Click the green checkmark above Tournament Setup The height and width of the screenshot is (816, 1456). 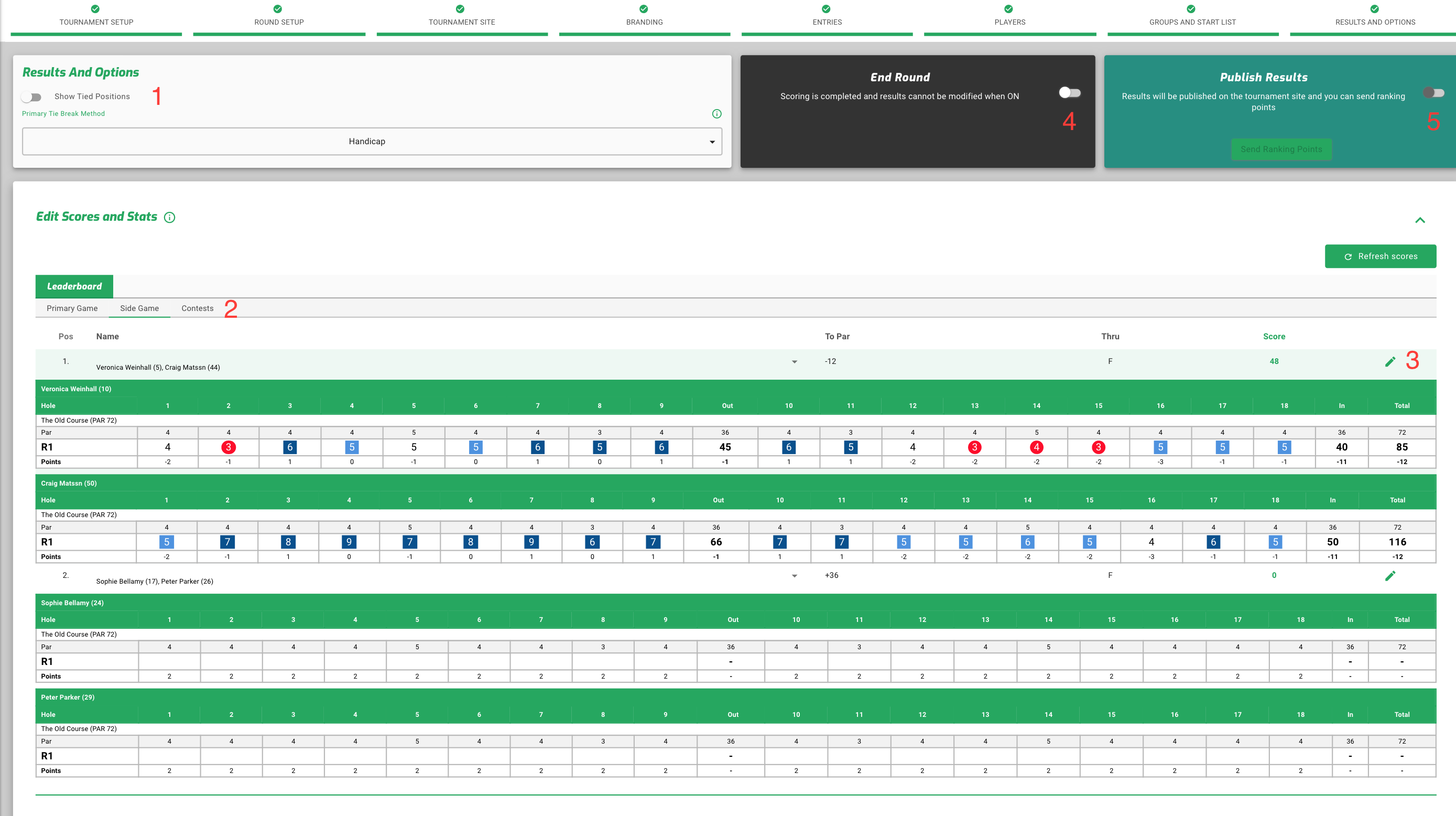tap(95, 8)
